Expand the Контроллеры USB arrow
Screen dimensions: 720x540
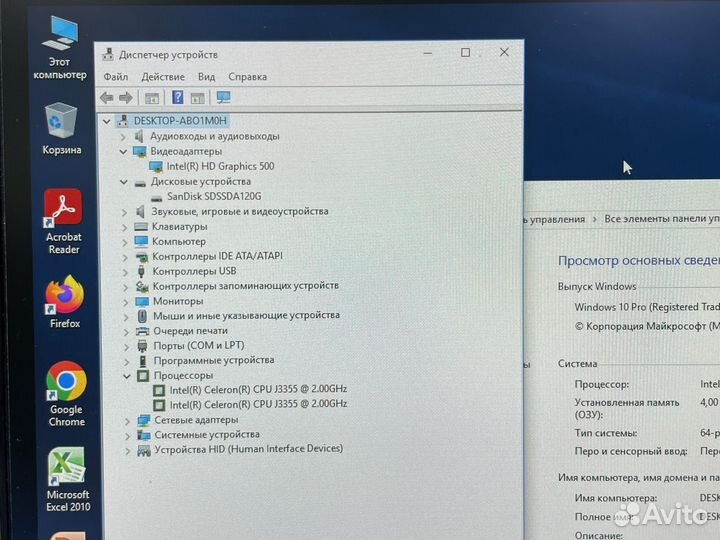tap(125, 272)
